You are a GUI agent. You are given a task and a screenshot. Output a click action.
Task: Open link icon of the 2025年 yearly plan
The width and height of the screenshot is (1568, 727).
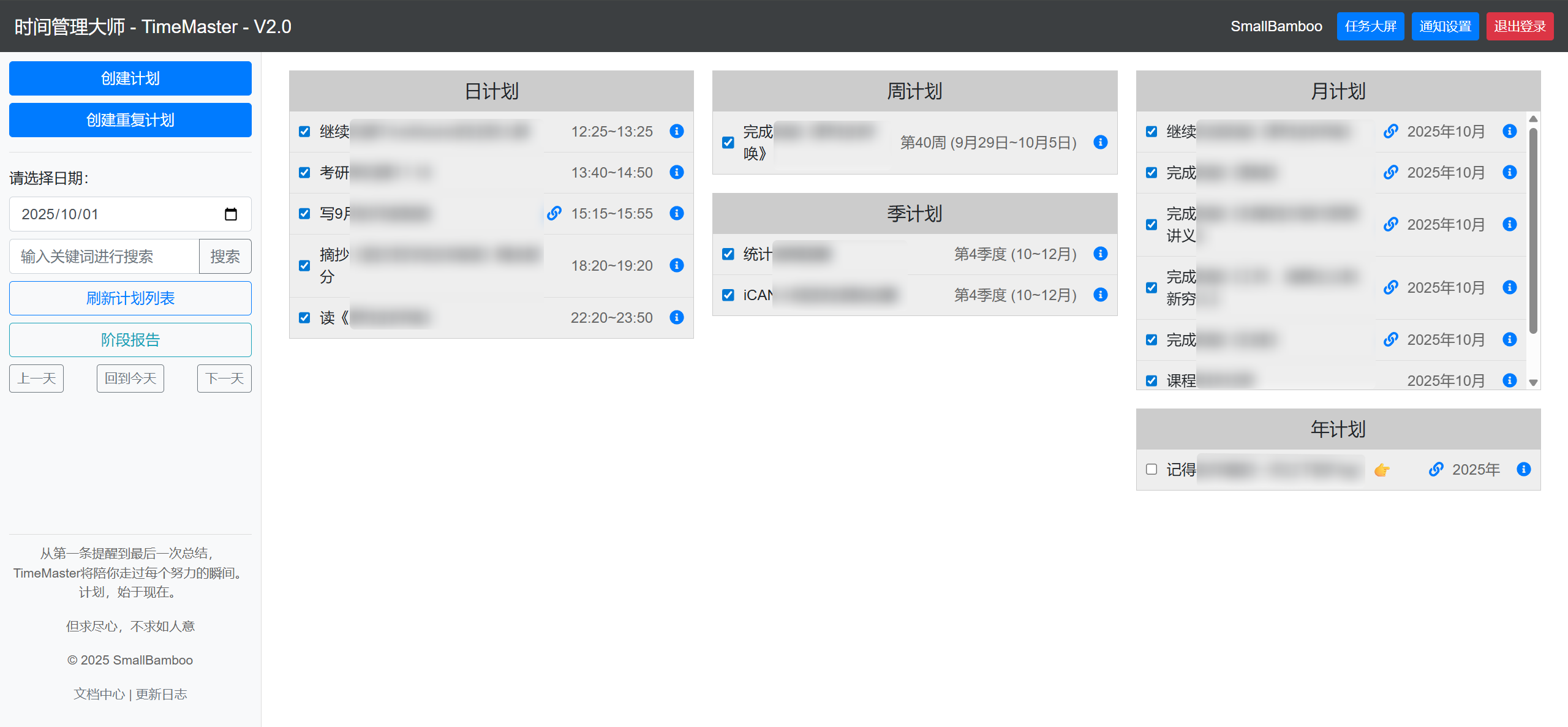coord(1436,469)
